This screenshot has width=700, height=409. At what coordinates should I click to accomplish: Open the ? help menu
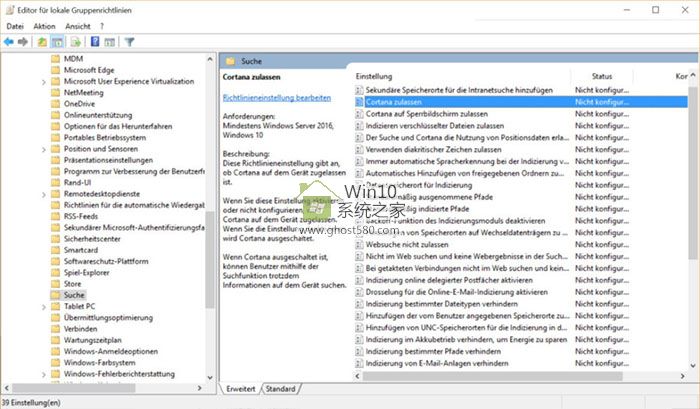(x=102, y=26)
